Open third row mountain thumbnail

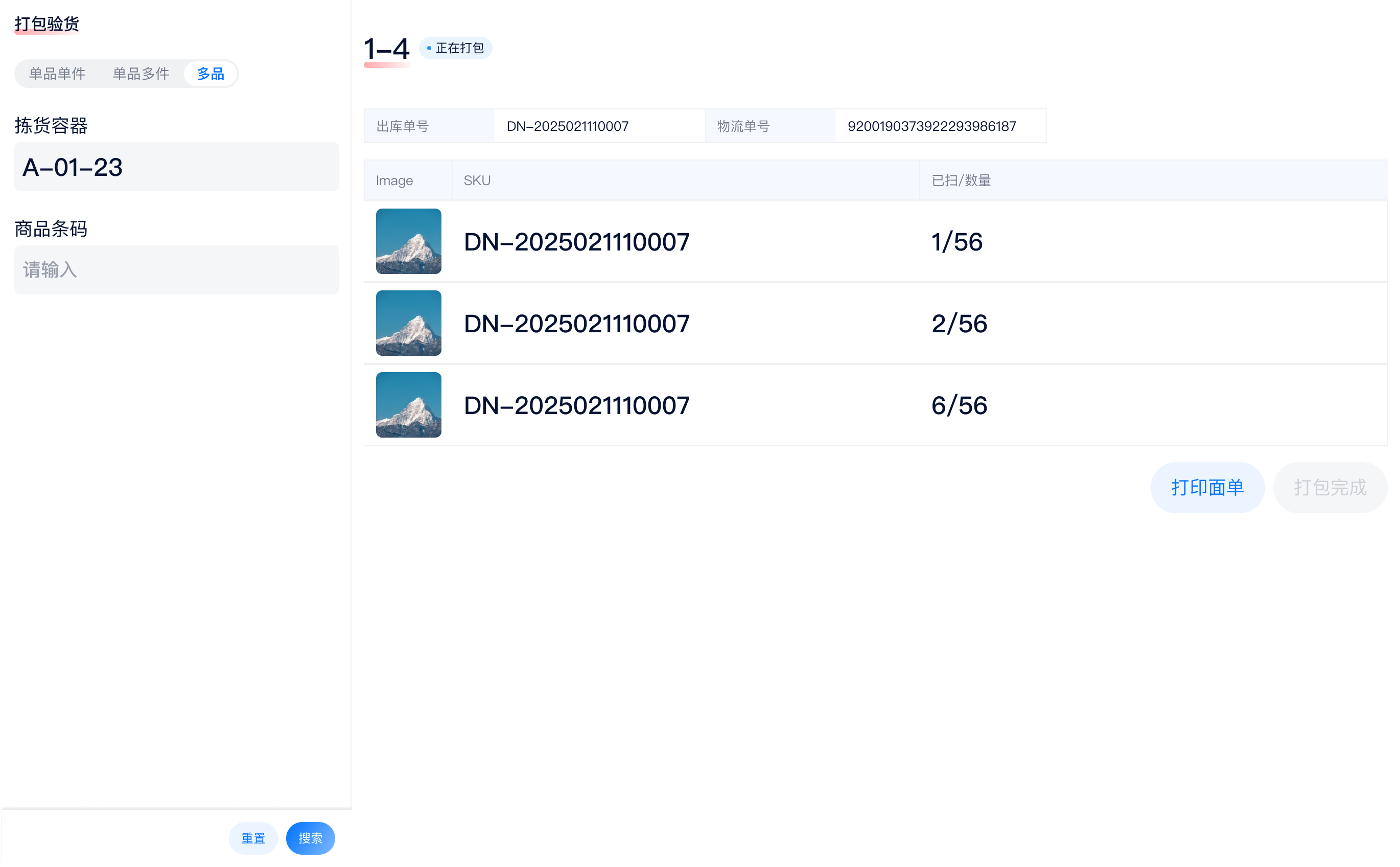tap(408, 405)
